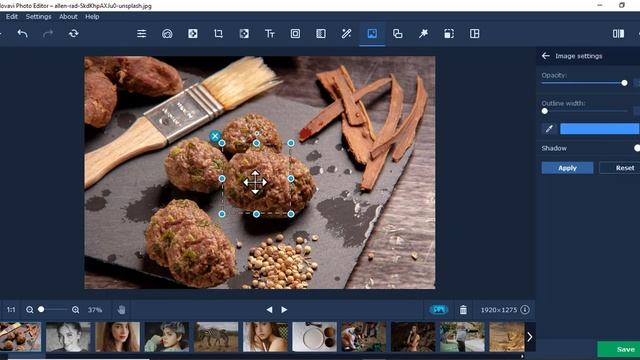Click the top rotation handle of the selection
640x360 pixels.
(x=256, y=133)
